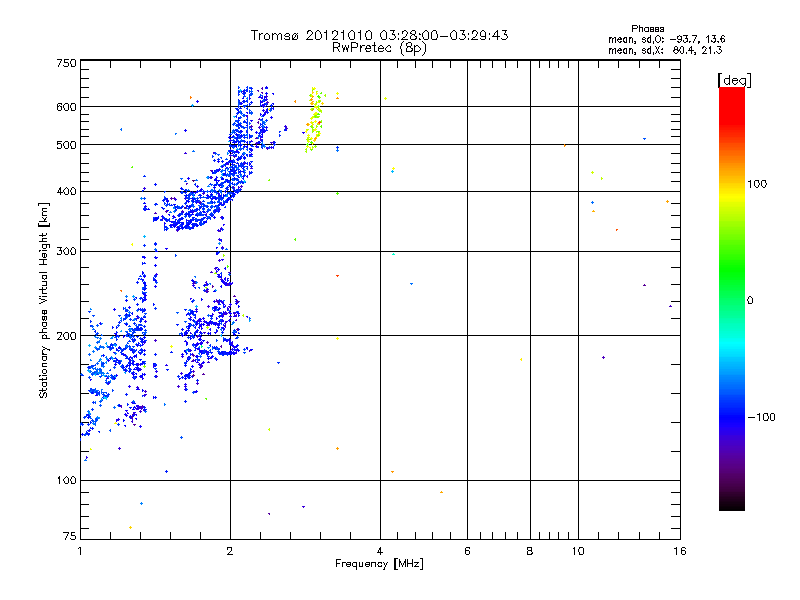Screen dimensions: 800x600
Task: Click the colorbar tick label '100'
Action: (757, 184)
